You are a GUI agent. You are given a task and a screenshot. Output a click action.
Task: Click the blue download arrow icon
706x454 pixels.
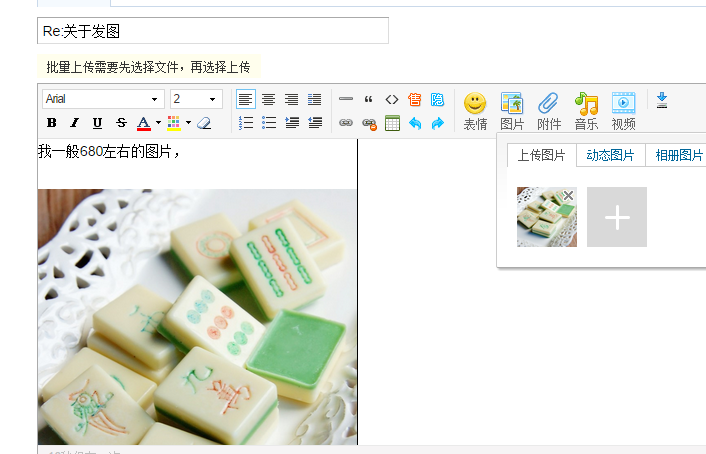[661, 100]
